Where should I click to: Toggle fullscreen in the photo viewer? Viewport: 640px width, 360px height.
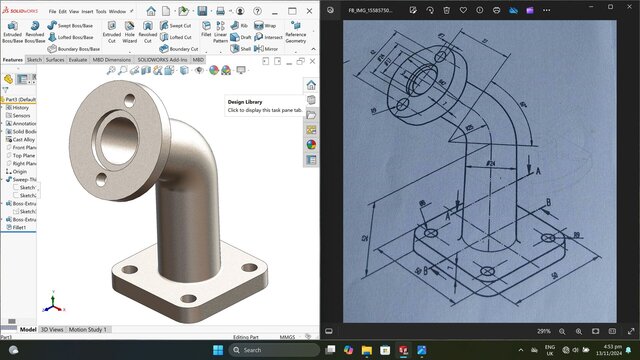631,331
